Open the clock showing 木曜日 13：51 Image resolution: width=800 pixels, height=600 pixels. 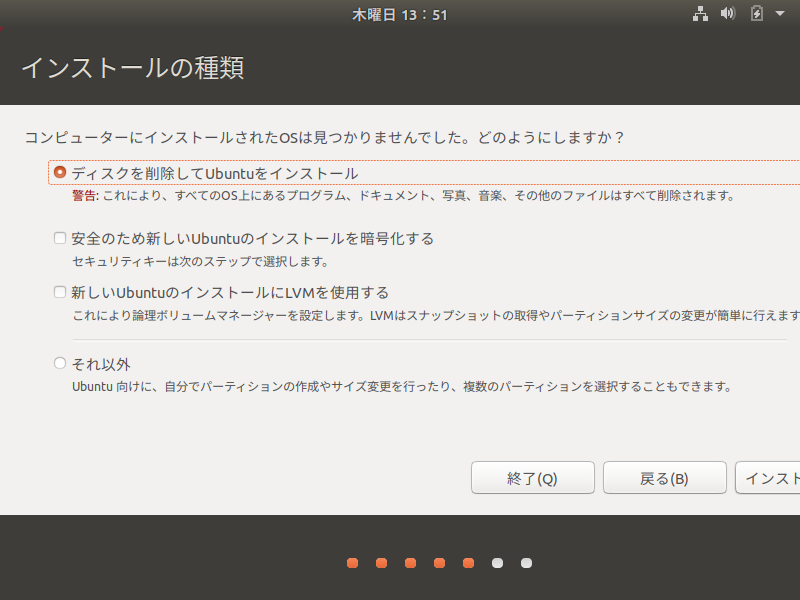[x=399, y=15]
